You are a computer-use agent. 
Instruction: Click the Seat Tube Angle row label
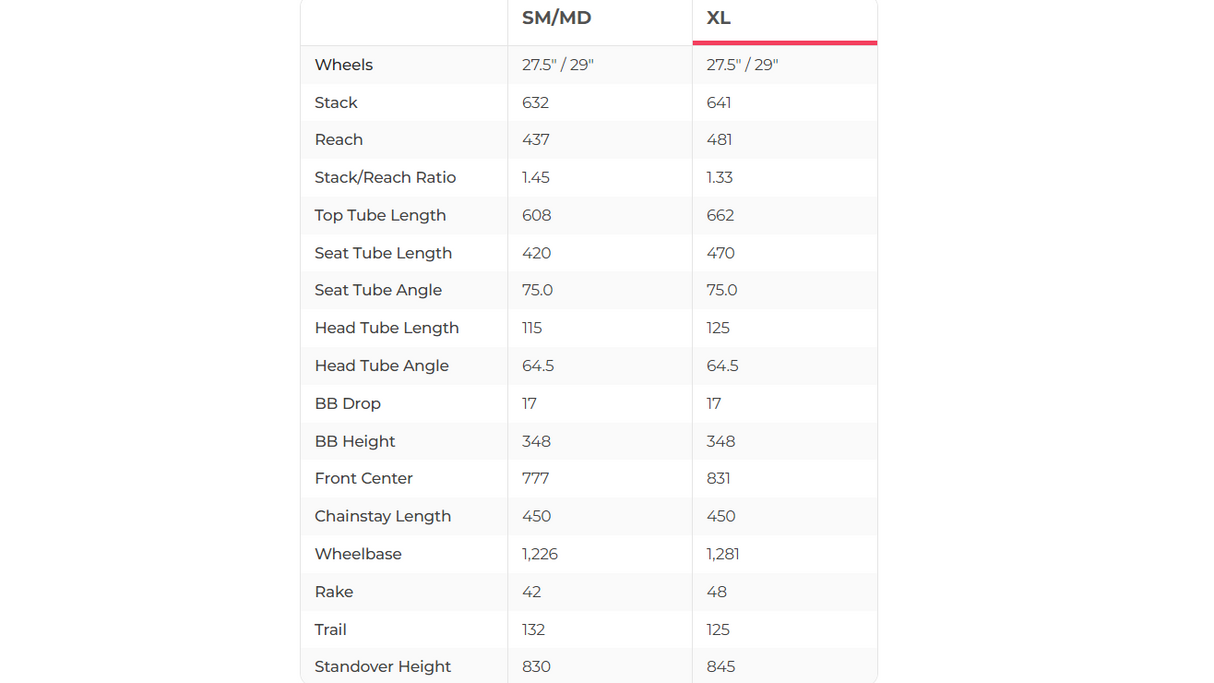point(378,290)
